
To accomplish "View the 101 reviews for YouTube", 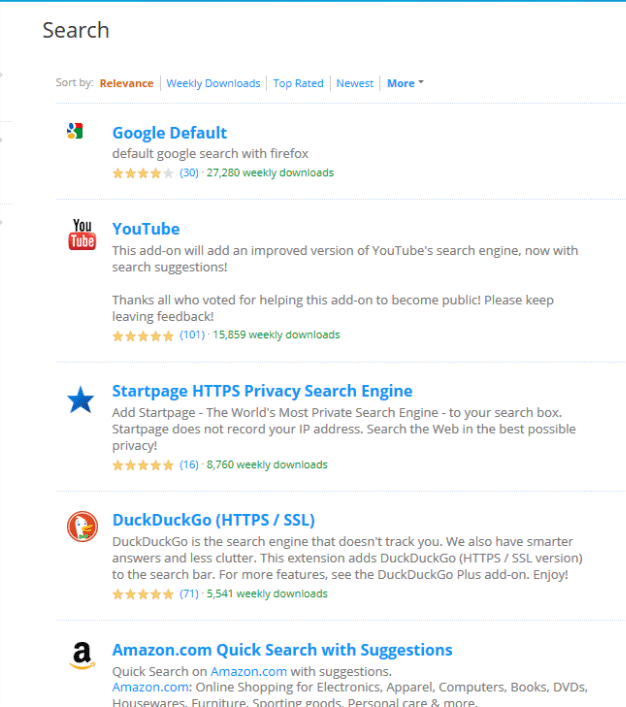I will pos(192,335).
